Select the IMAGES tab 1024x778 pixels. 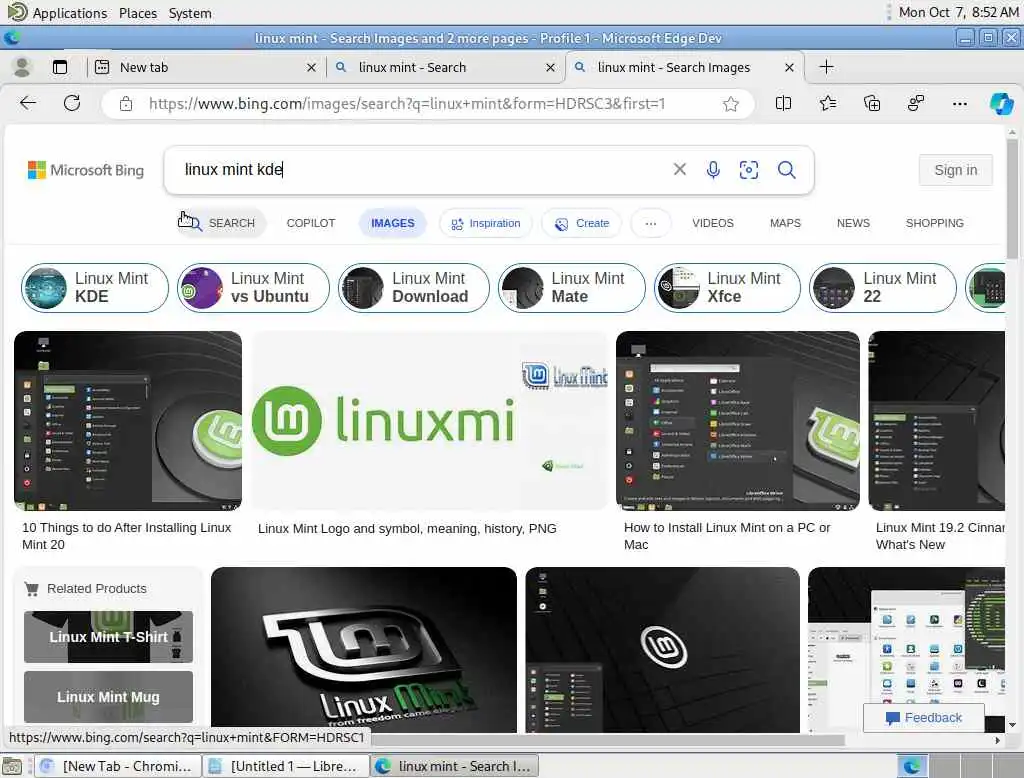tap(392, 223)
